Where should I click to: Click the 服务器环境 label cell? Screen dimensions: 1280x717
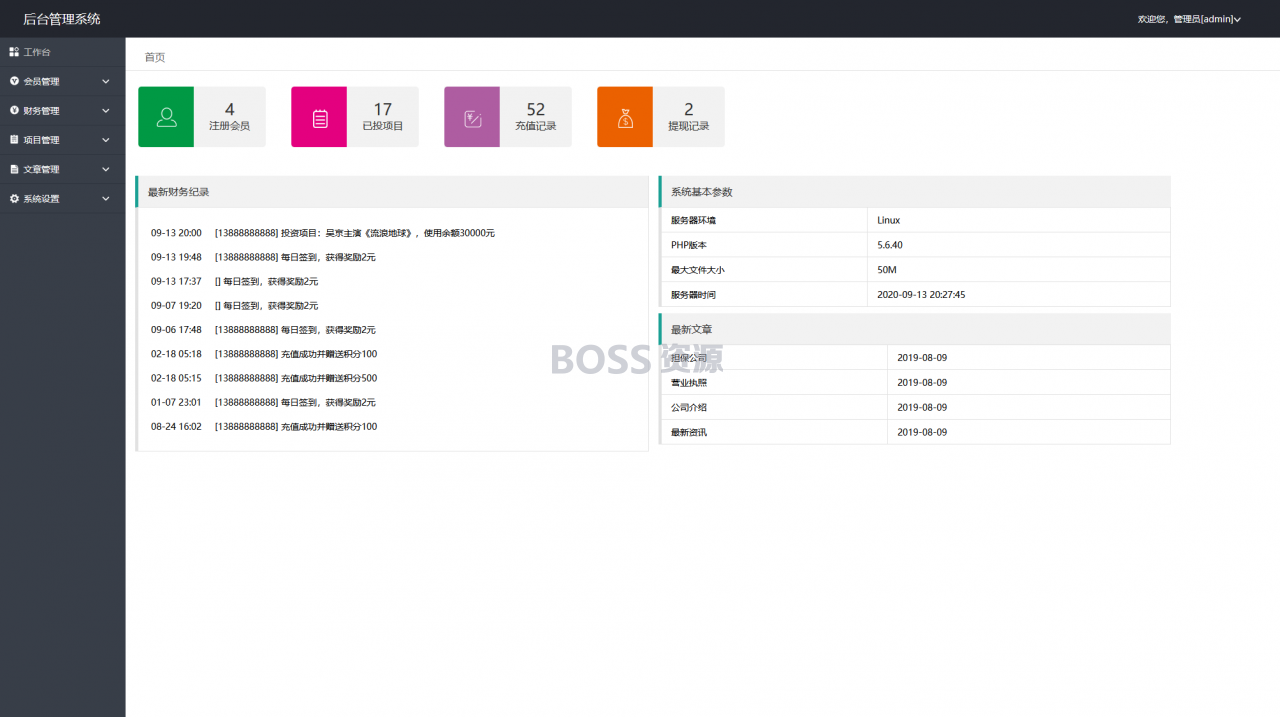tap(764, 220)
